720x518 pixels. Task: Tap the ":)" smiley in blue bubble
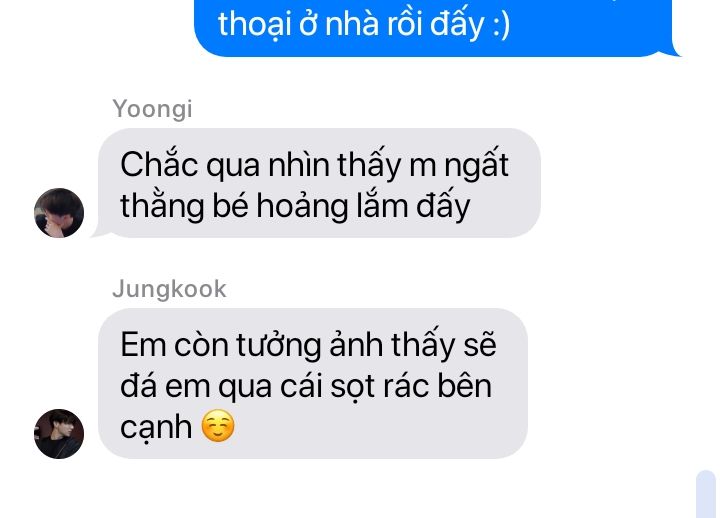501,25
